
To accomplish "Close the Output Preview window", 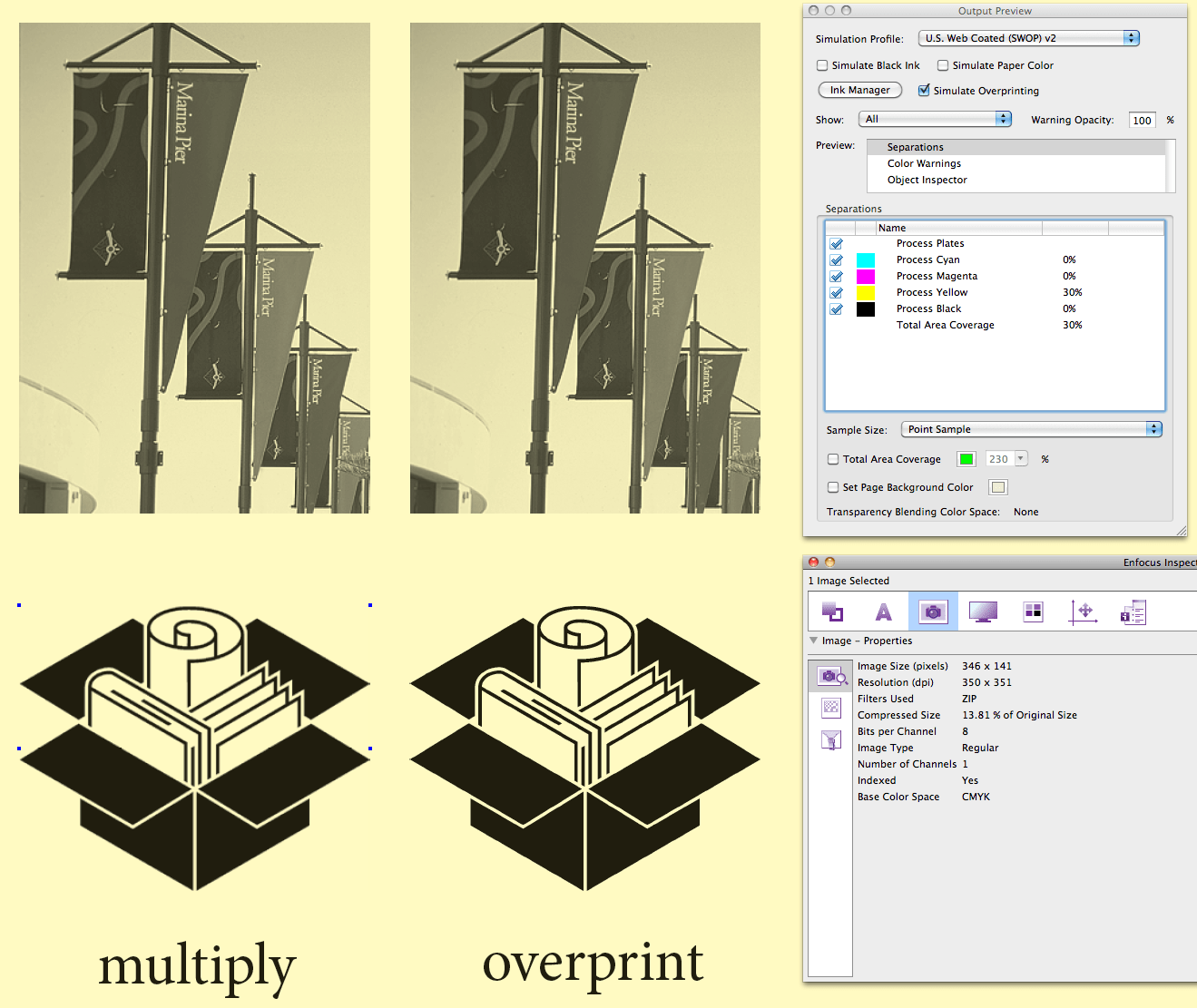I will click(x=814, y=11).
